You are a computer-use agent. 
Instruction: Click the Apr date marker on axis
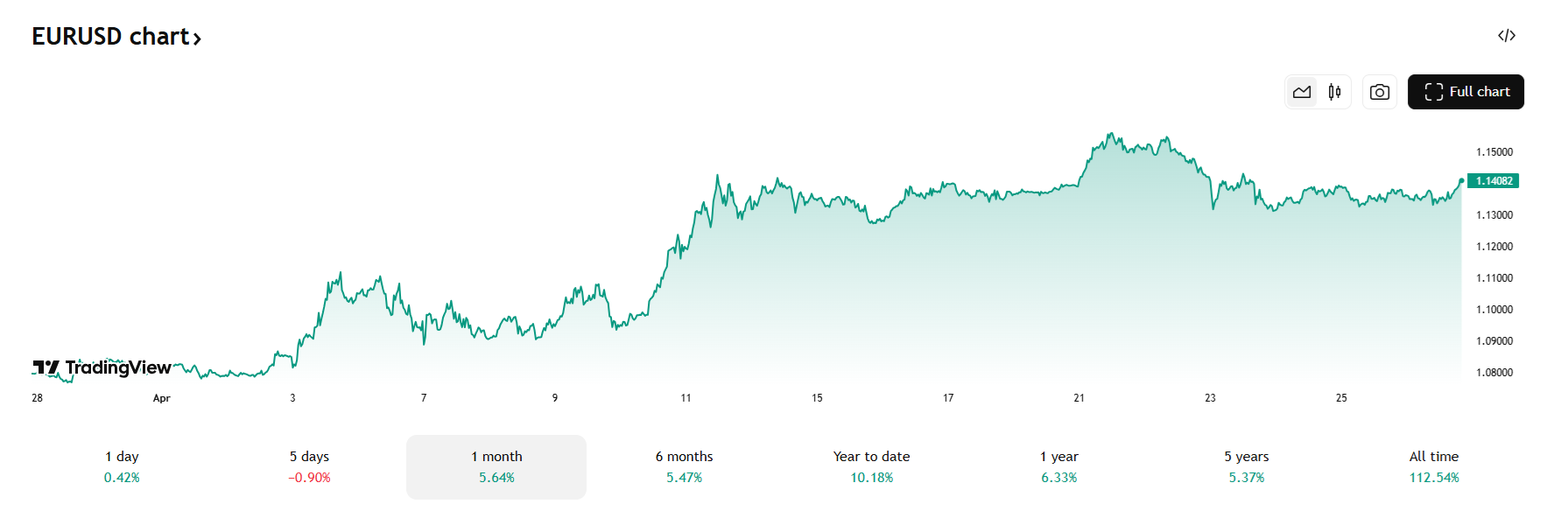tap(161, 398)
